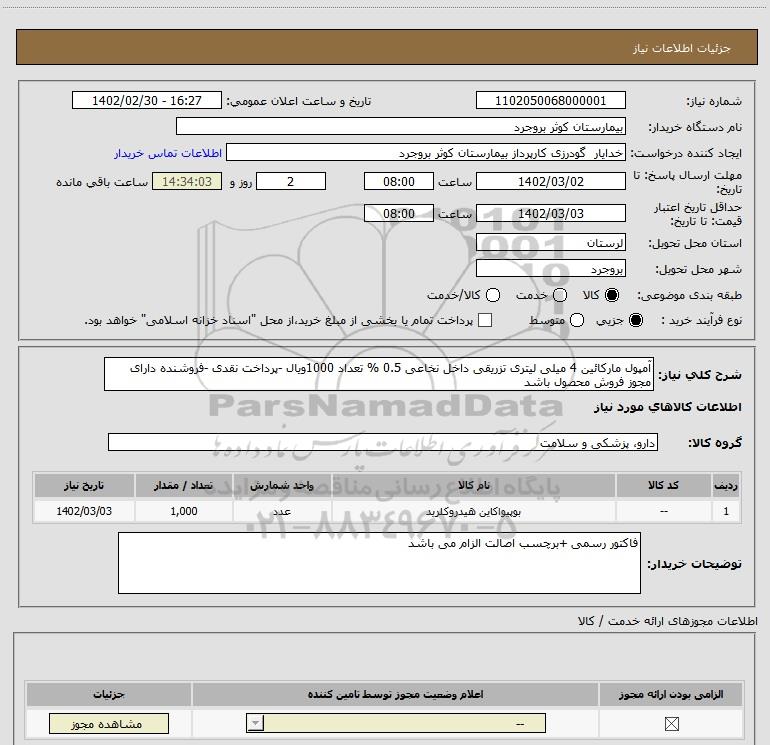Click the price validity time field 08:00
This screenshot has height=745, width=770.
[x=399, y=213]
